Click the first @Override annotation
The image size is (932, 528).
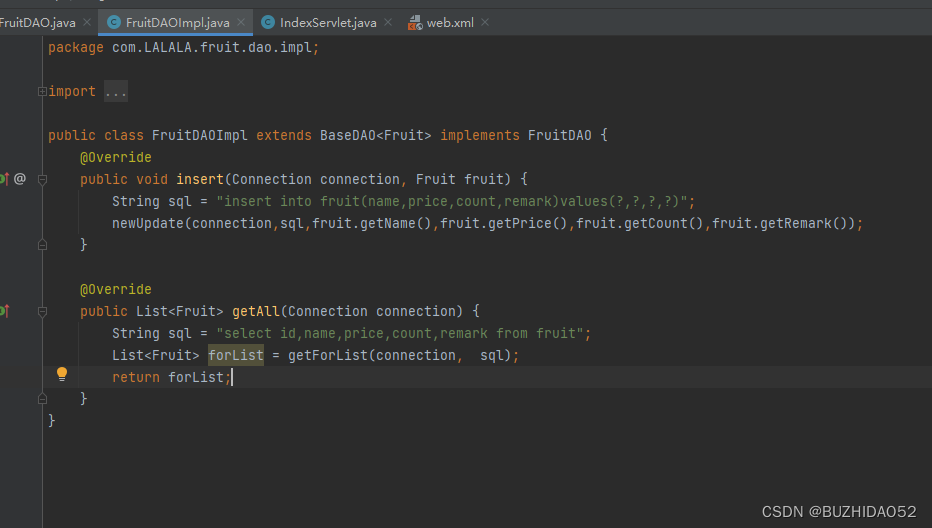click(116, 158)
